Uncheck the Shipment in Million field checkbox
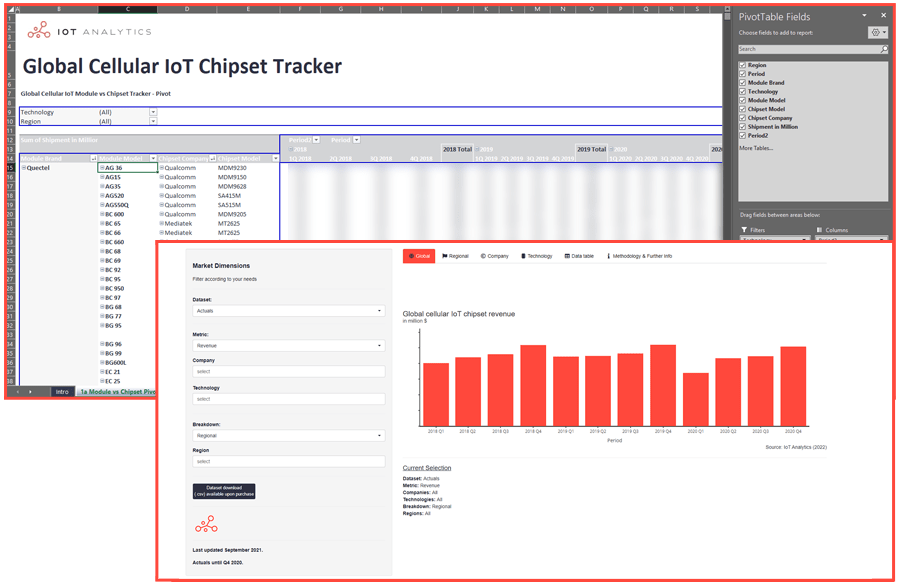 click(742, 127)
